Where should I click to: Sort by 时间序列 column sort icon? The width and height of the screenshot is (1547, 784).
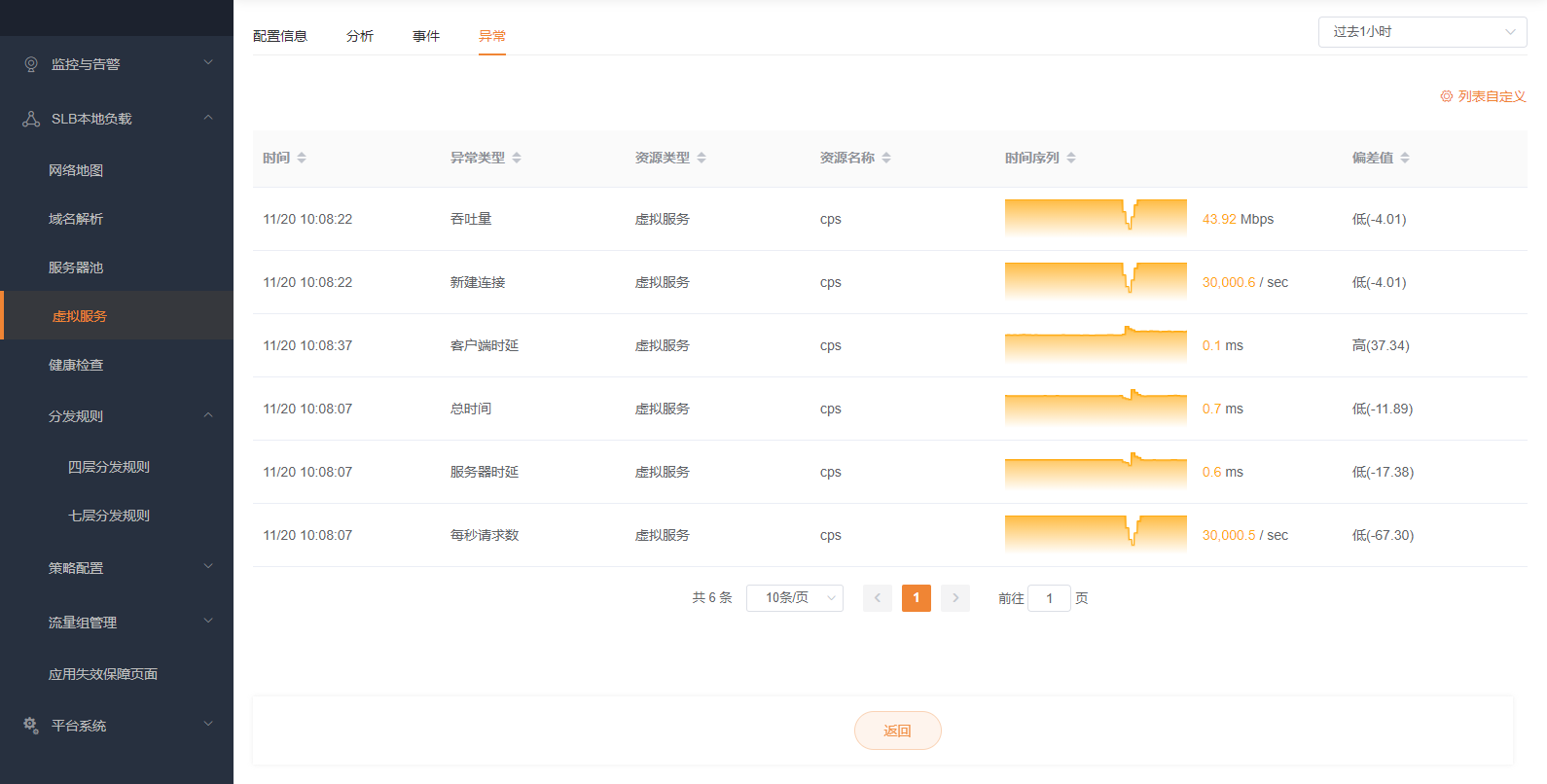[x=1071, y=158]
